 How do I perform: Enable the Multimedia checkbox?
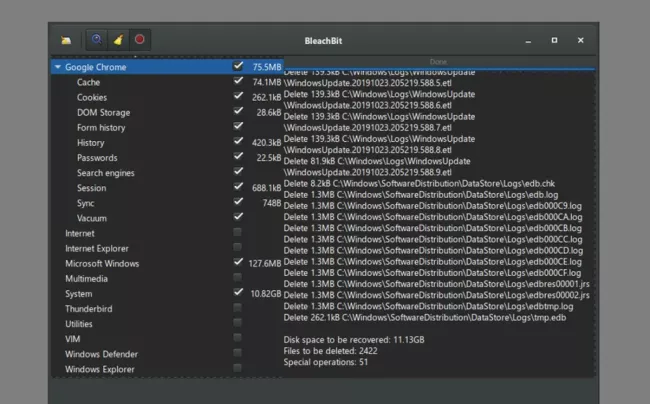[237, 277]
